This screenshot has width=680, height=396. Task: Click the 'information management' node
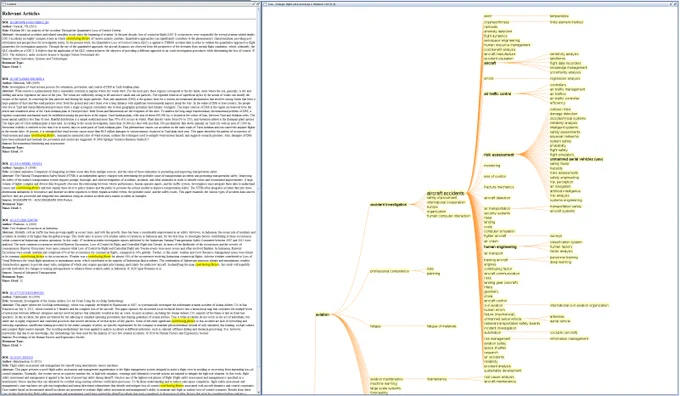(569, 338)
